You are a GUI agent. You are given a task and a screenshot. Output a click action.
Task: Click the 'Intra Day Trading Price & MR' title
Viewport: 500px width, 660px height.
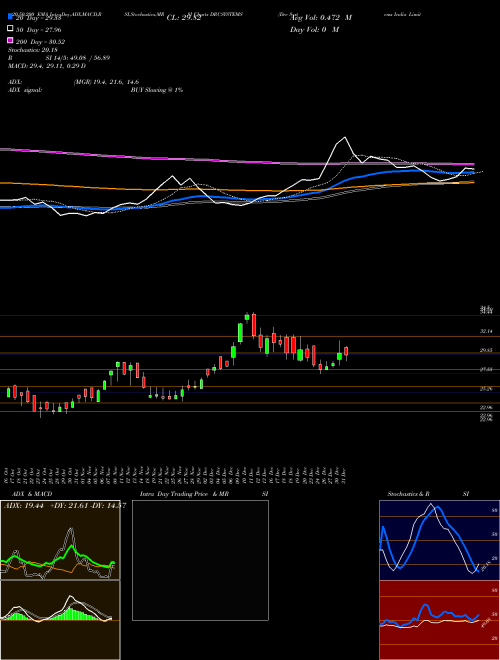coord(184,494)
